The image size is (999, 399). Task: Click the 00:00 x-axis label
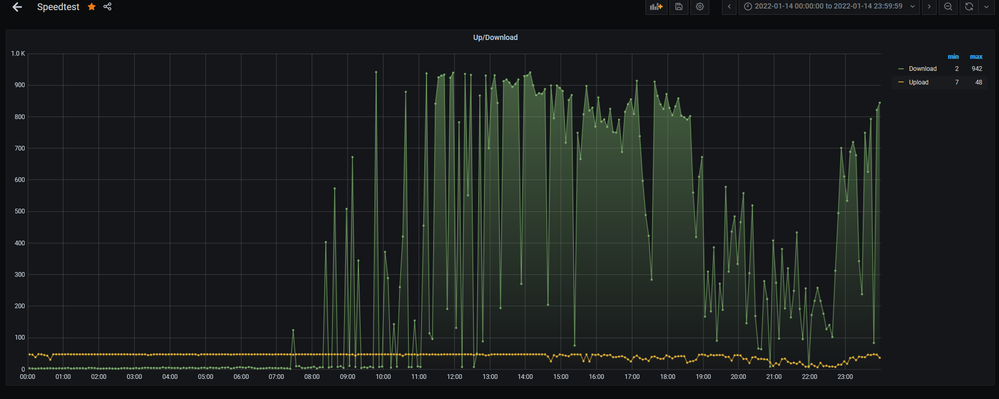27,377
